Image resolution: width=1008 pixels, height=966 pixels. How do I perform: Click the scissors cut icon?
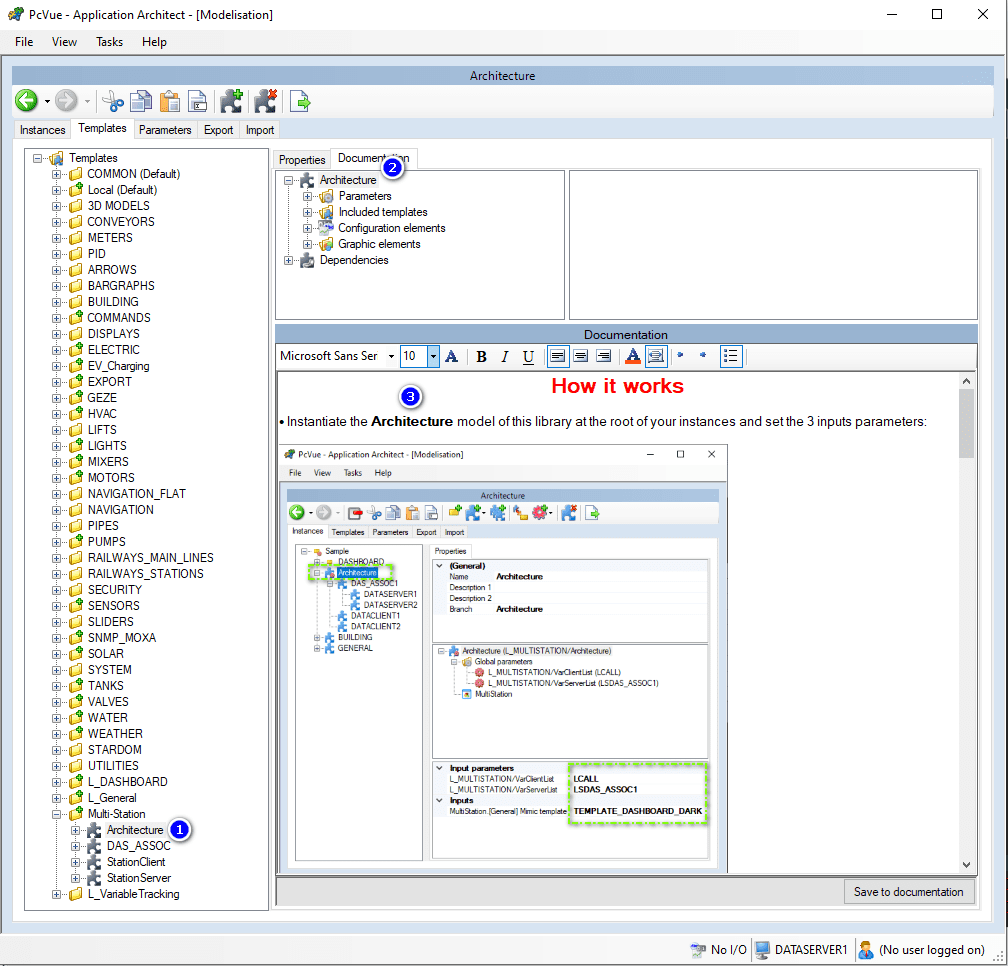tap(113, 100)
